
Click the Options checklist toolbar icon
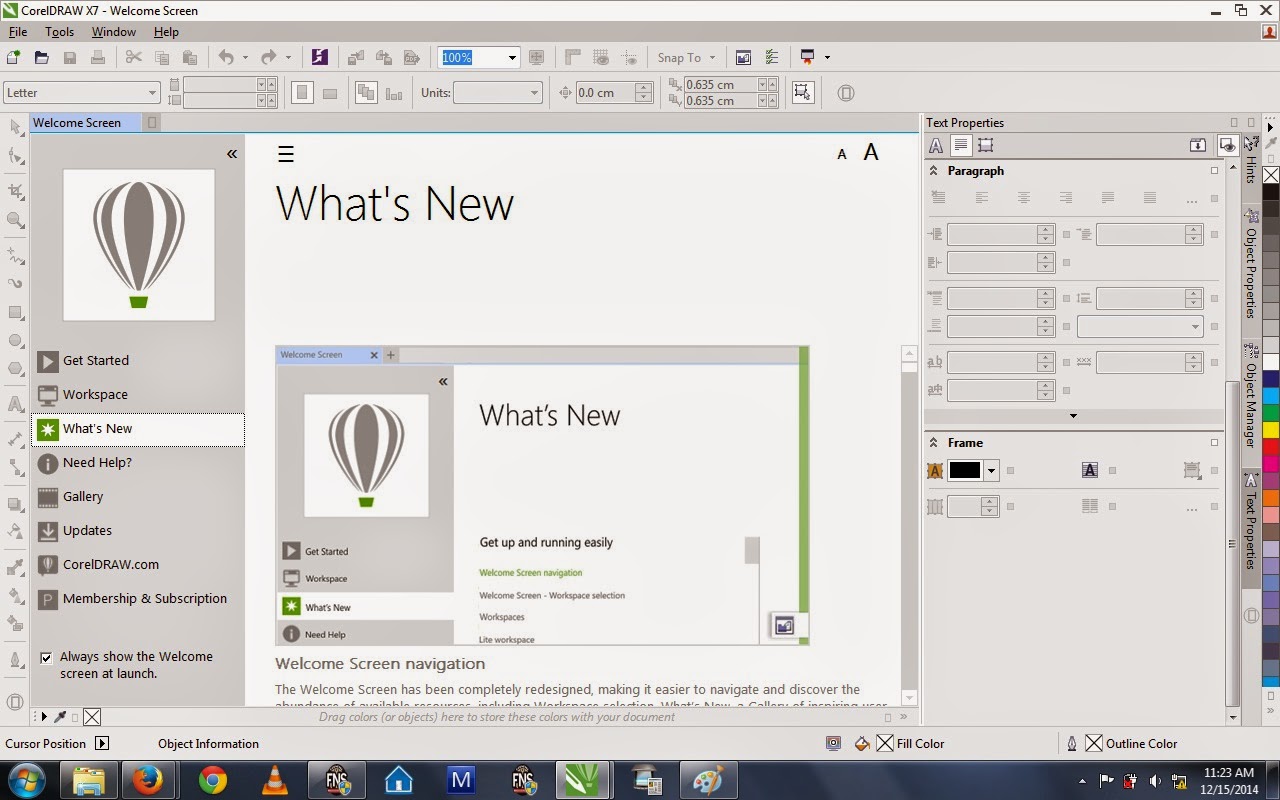tap(772, 57)
